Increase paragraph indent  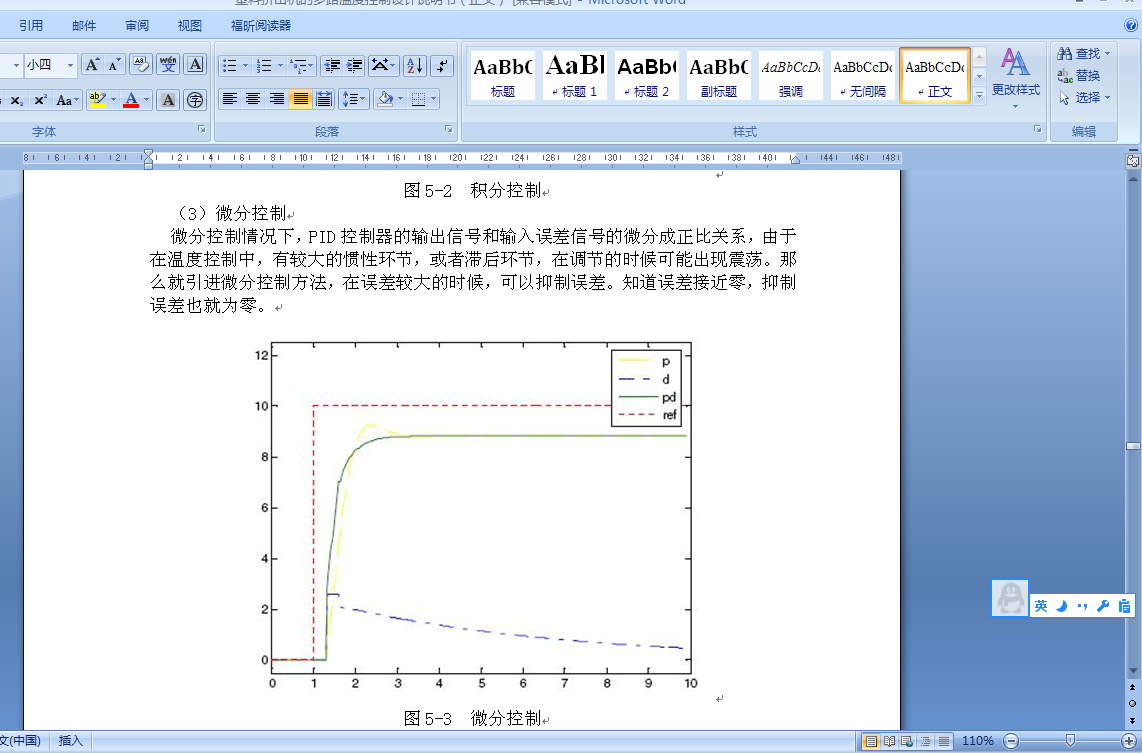pyautogui.click(x=354, y=66)
